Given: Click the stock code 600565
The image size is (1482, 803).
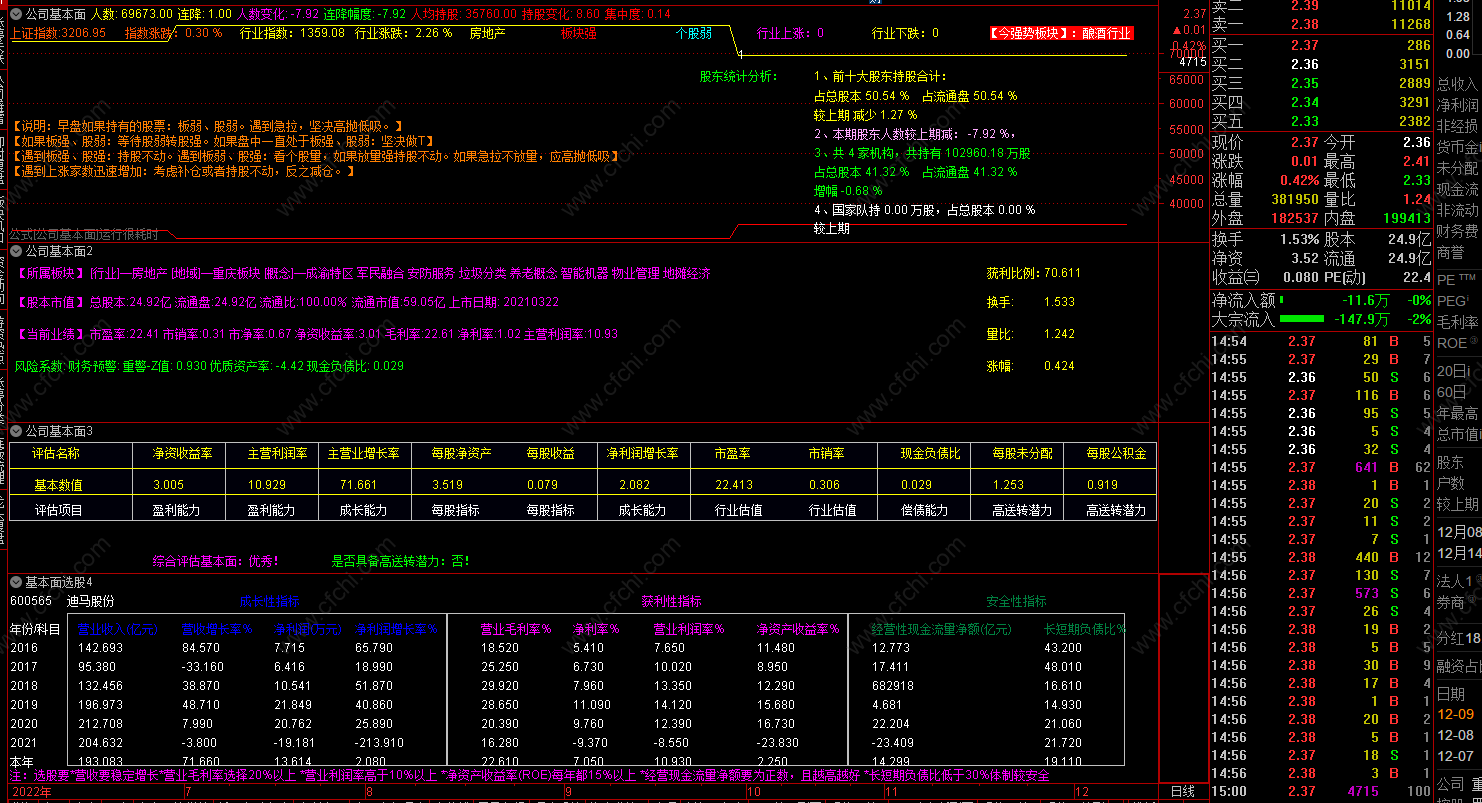Looking at the screenshot, I should click(x=31, y=601).
